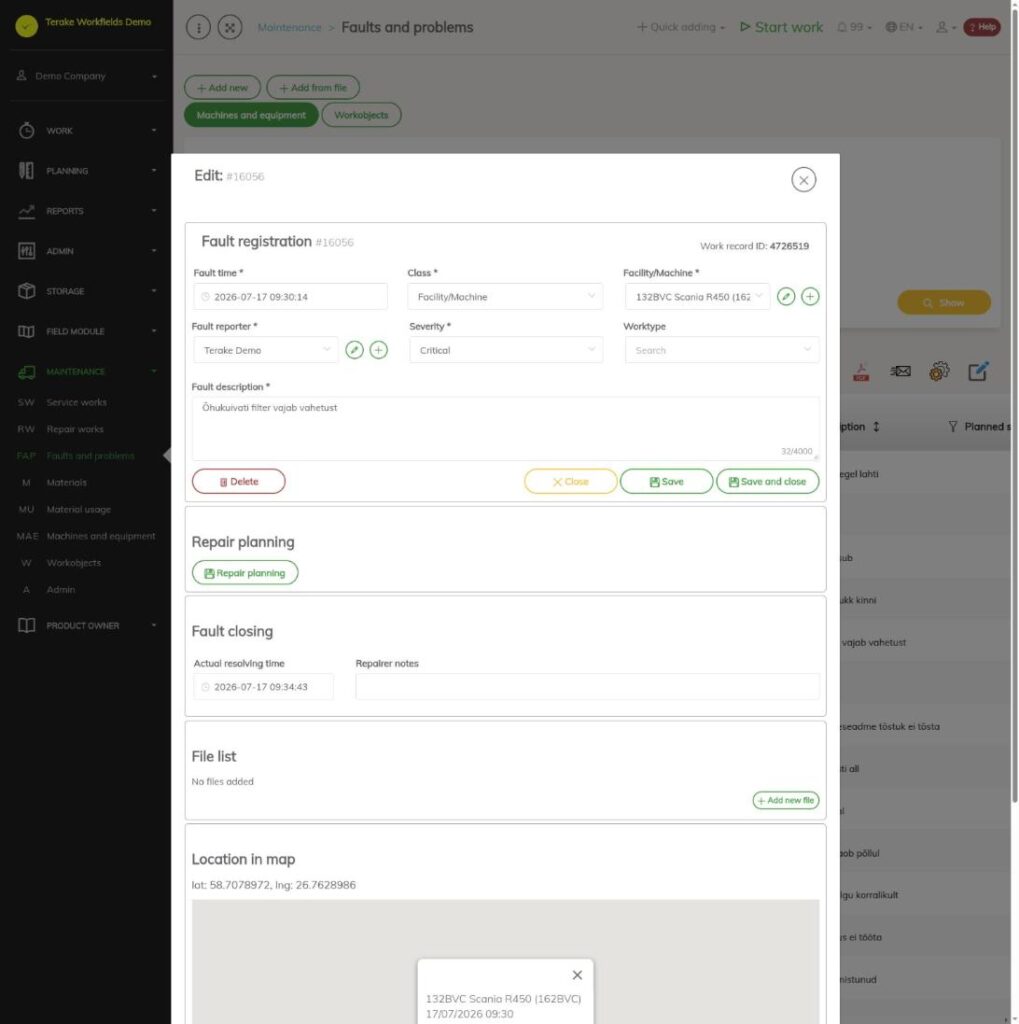Image resolution: width=1019 pixels, height=1024 pixels.
Task: Click the Fault description text area
Action: coord(506,428)
